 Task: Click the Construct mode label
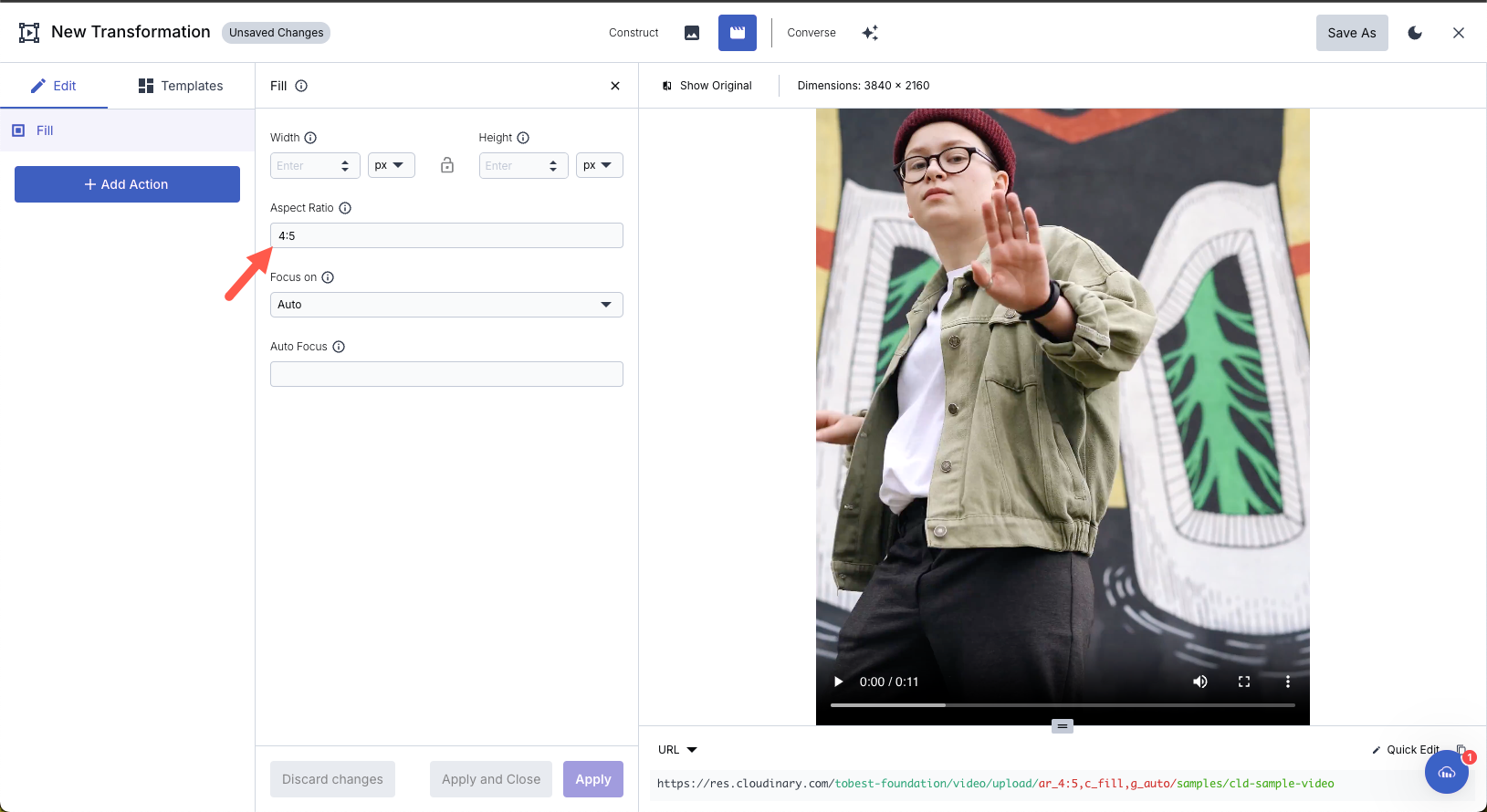[x=634, y=33]
